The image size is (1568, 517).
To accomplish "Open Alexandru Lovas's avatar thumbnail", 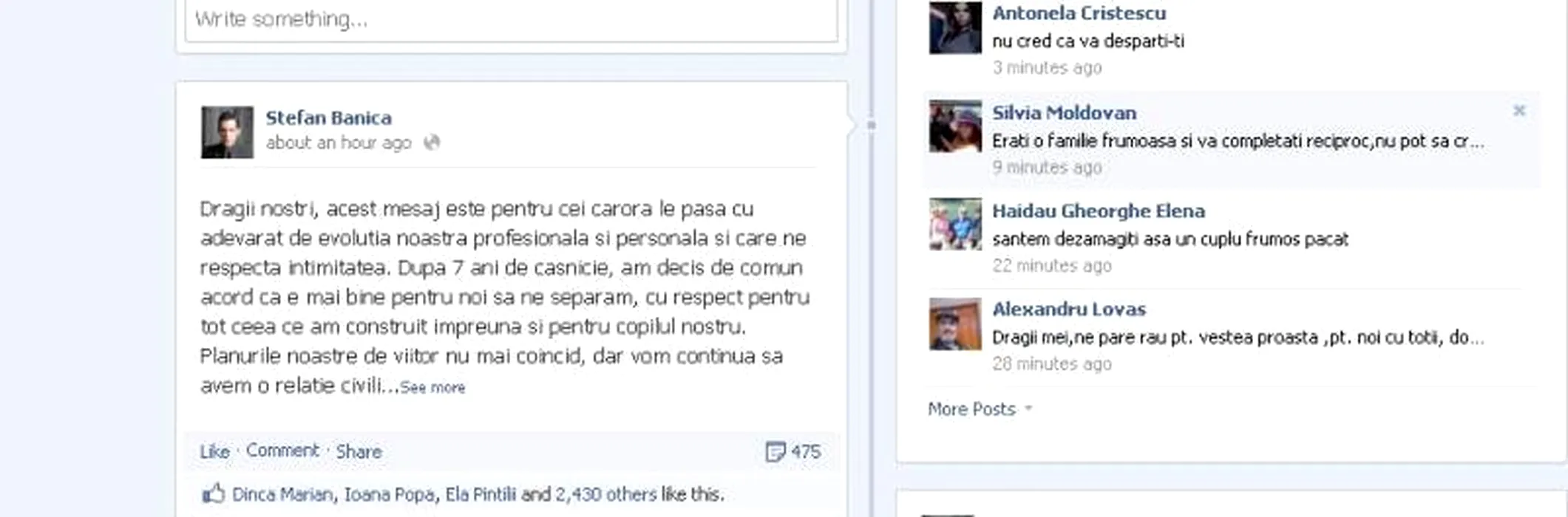I will coord(955,323).
